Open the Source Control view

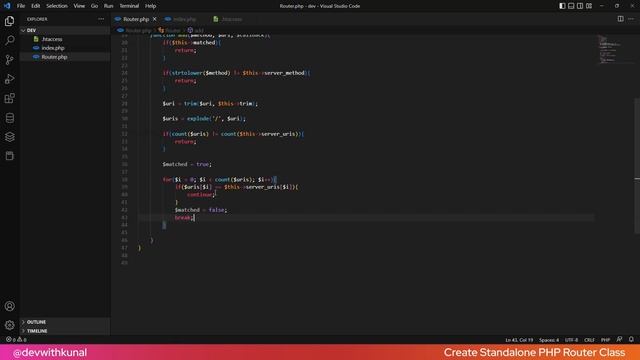[x=9, y=60]
